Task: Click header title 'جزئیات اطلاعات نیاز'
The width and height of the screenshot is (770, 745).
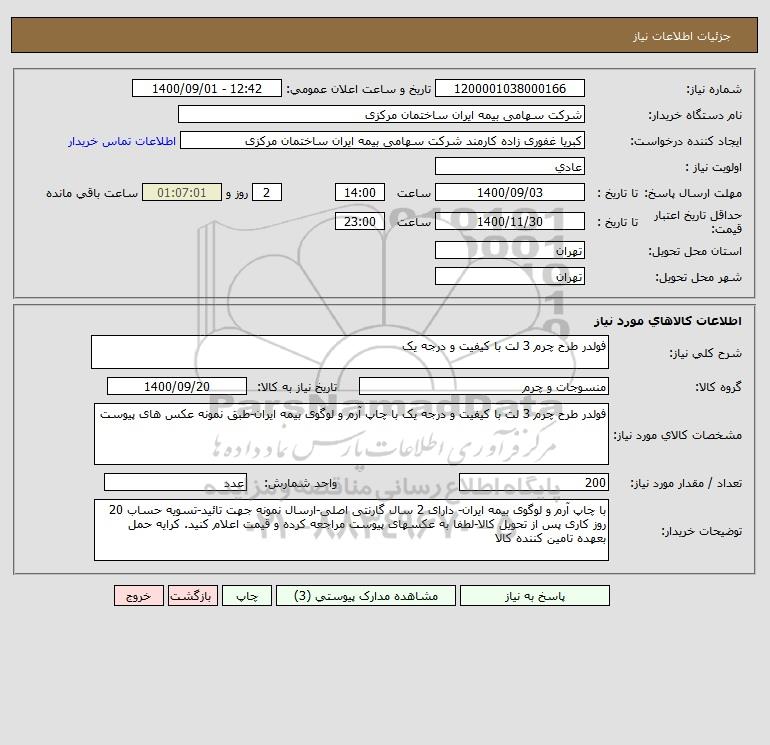Action: (682, 36)
